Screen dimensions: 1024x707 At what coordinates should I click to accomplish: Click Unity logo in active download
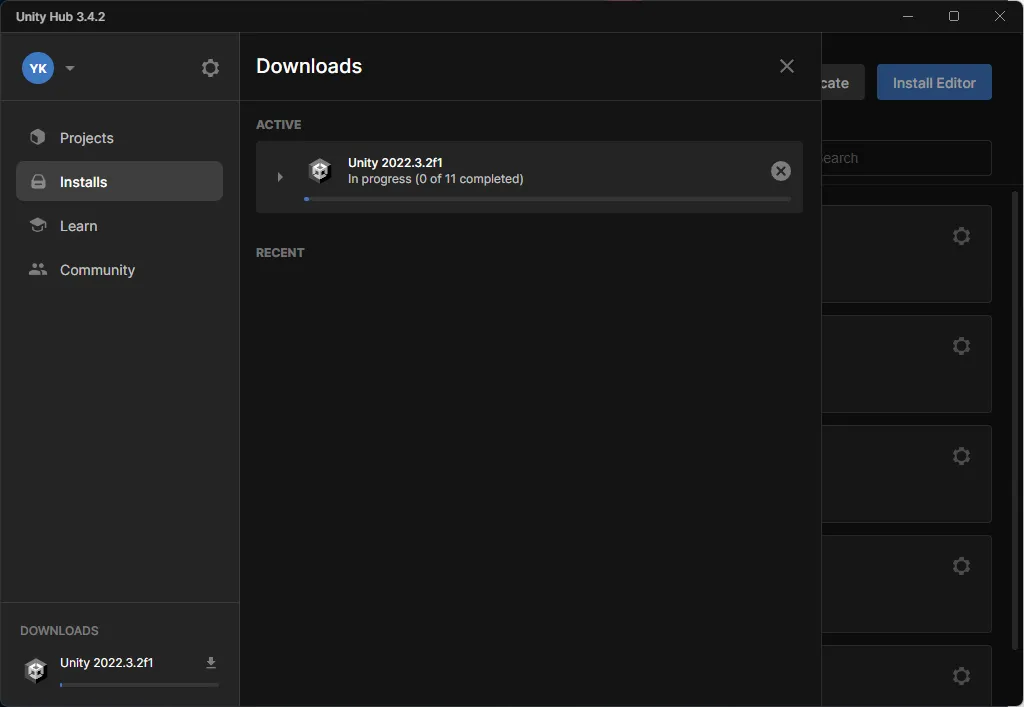[320, 171]
